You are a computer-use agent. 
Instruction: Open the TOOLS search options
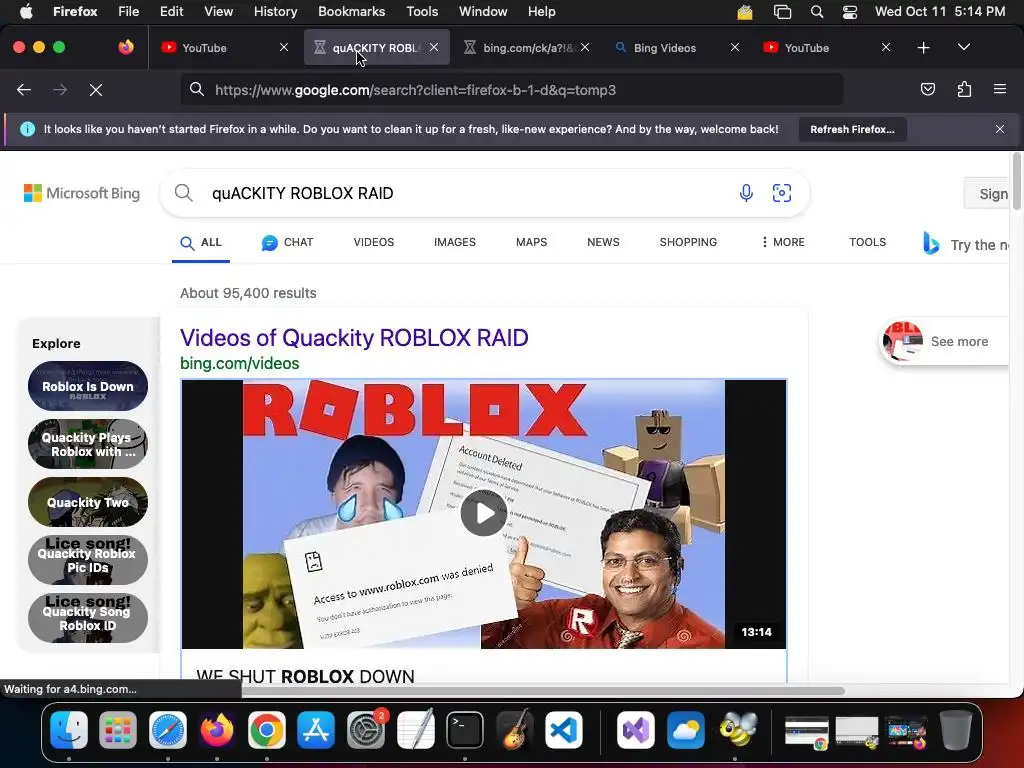867,242
